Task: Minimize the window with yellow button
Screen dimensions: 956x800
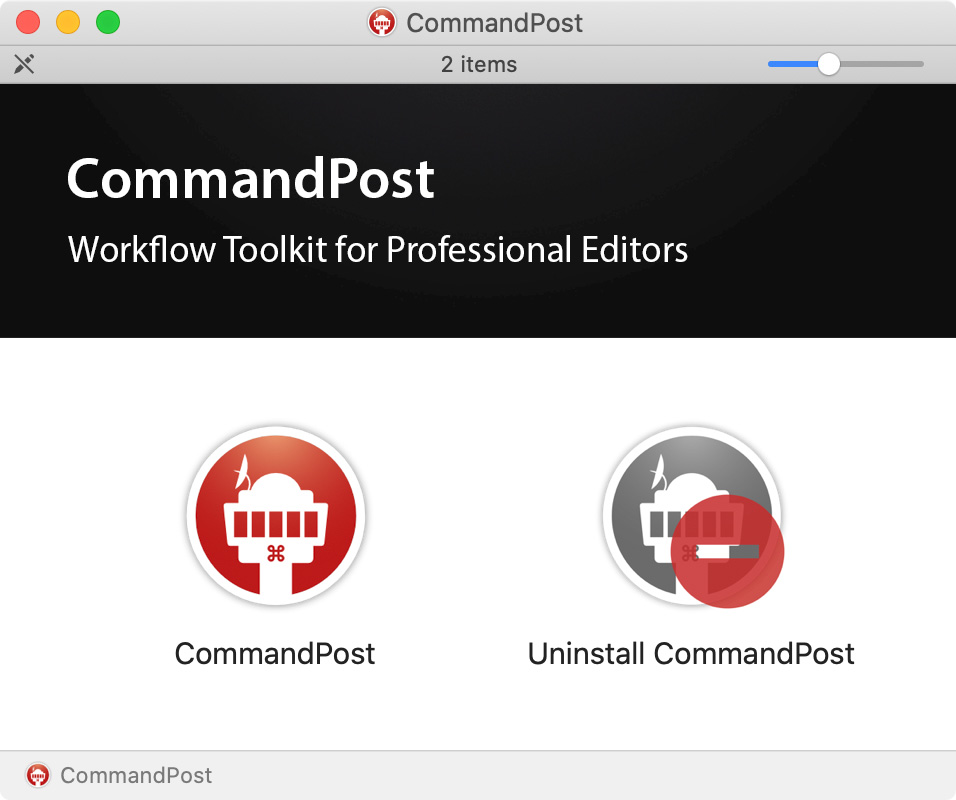Action: point(68,23)
